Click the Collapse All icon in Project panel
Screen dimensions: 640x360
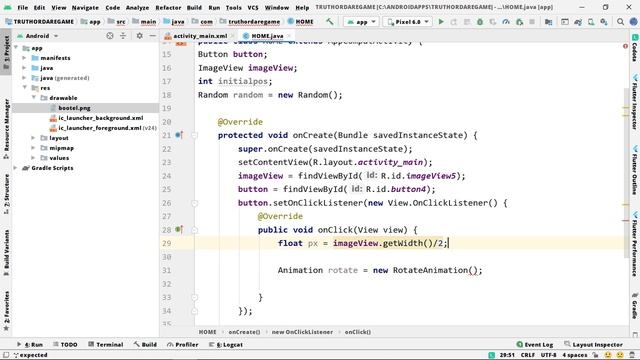[x=123, y=36]
